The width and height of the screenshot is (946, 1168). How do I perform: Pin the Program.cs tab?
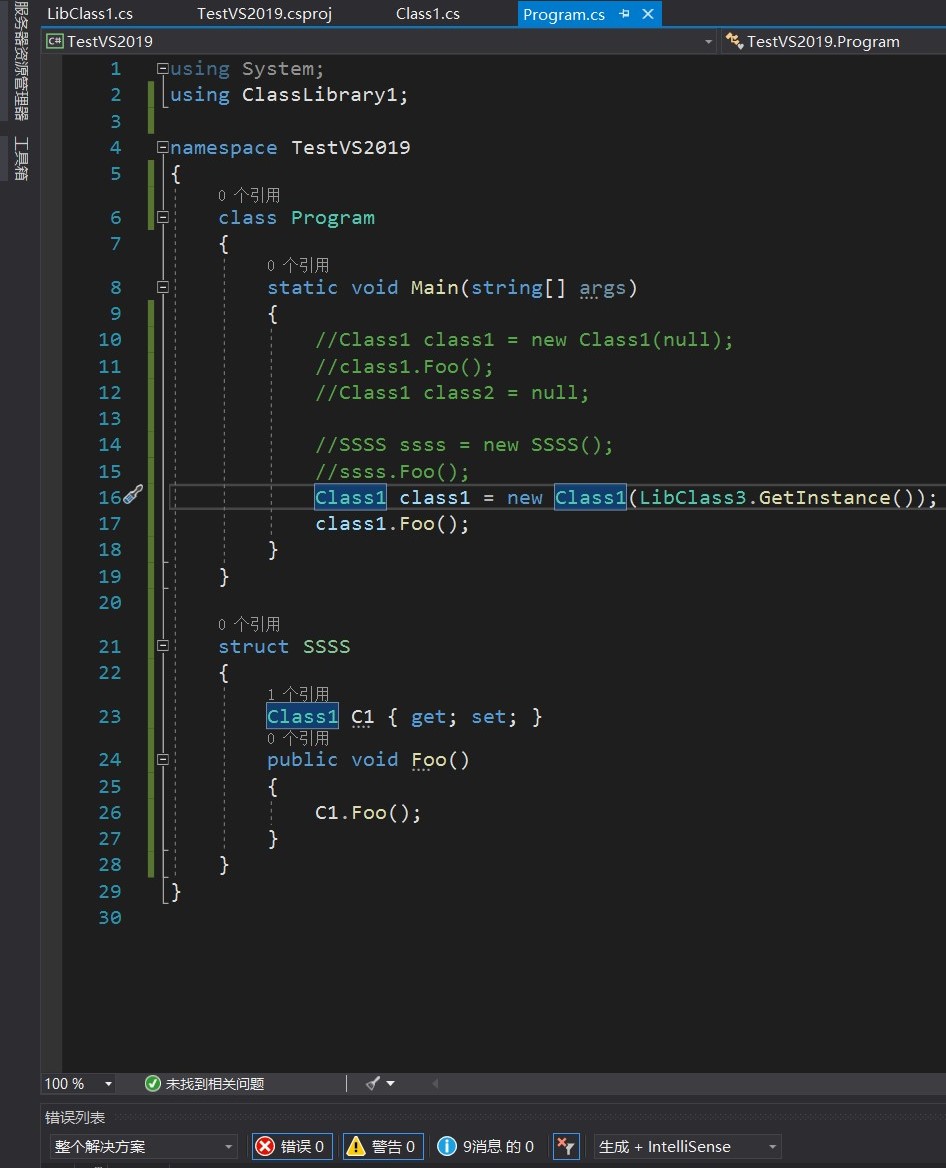click(625, 14)
